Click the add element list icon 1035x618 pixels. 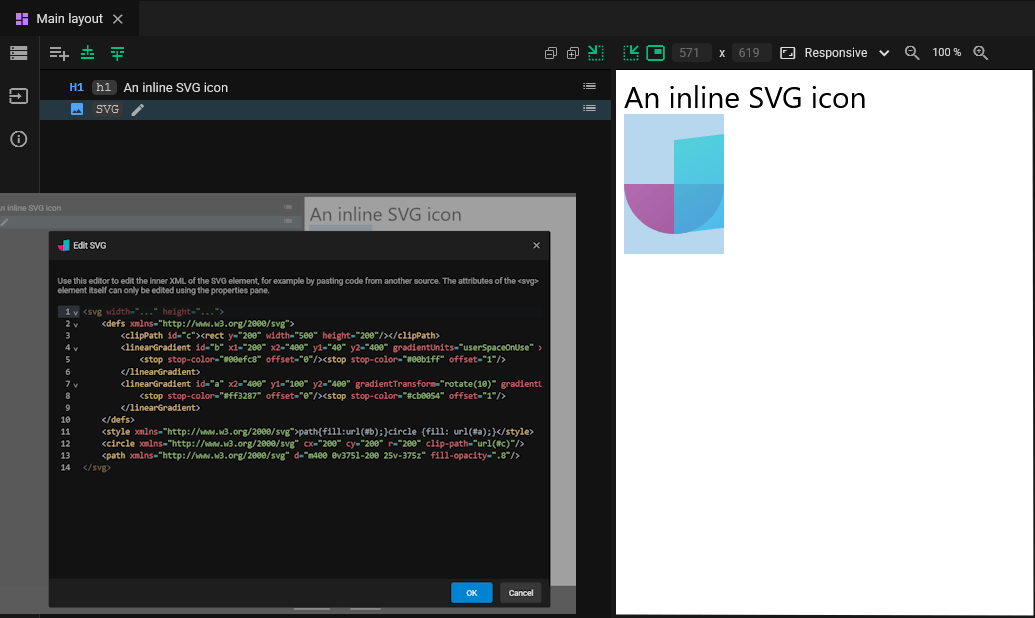tap(59, 53)
